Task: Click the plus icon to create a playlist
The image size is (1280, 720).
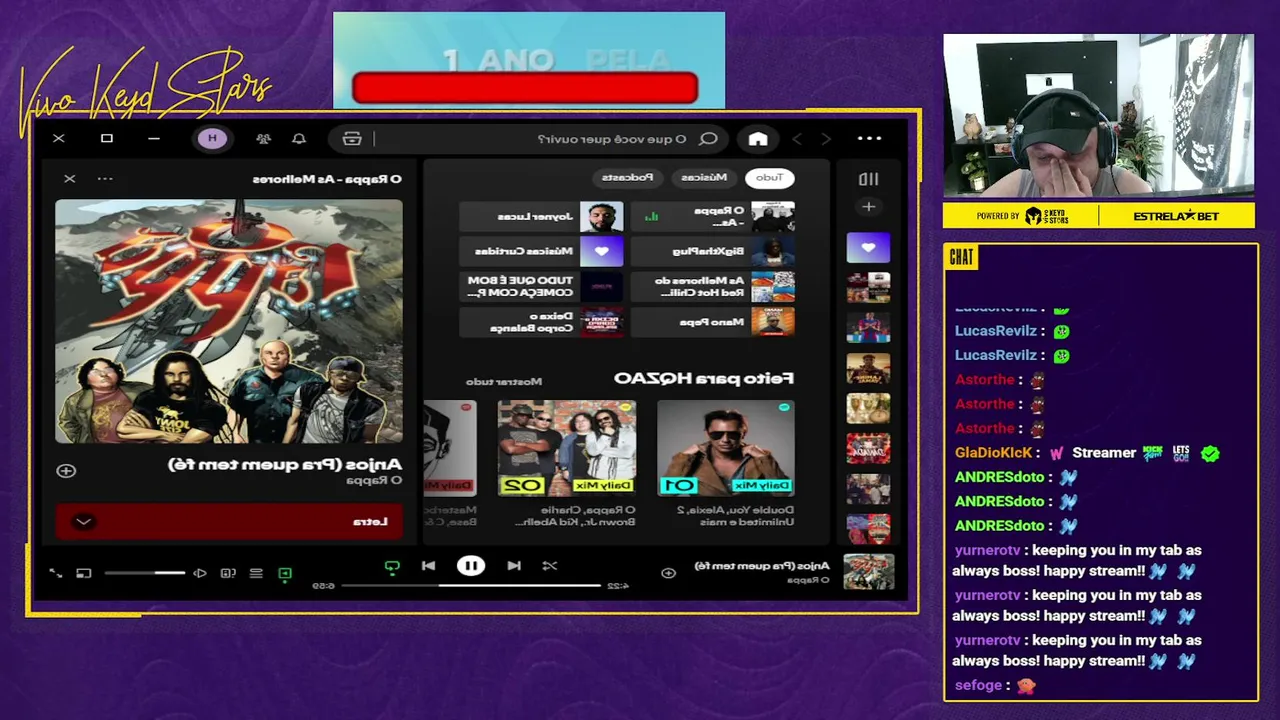Action: click(868, 207)
